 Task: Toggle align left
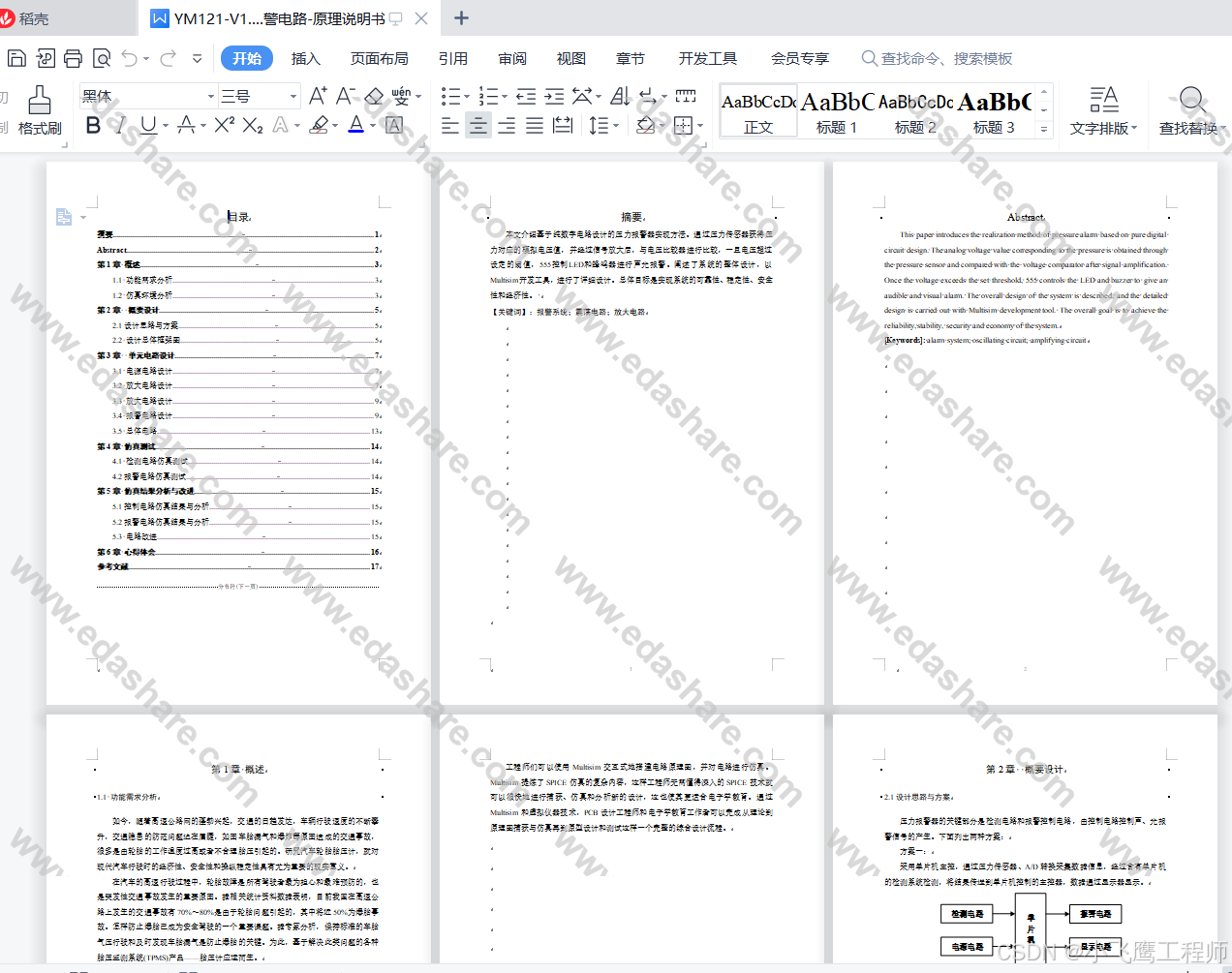click(450, 125)
